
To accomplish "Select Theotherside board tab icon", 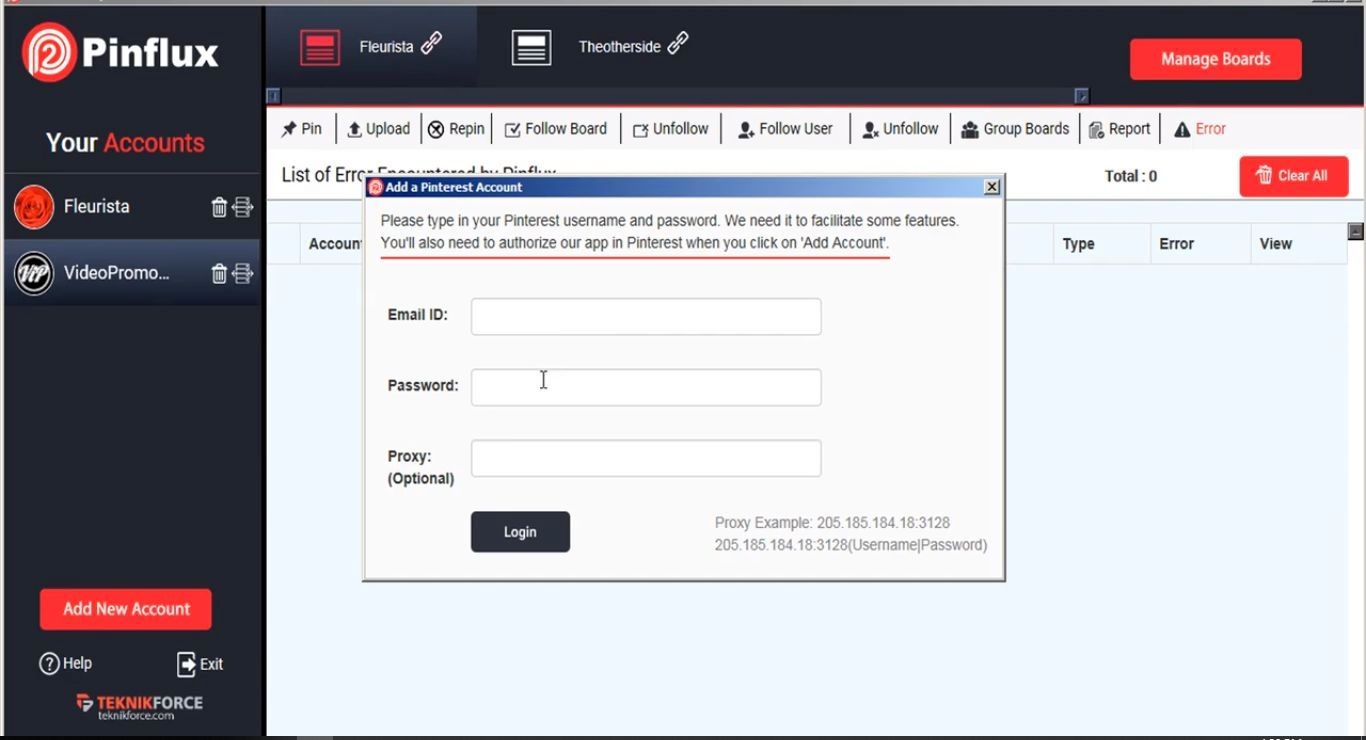I will tap(531, 47).
